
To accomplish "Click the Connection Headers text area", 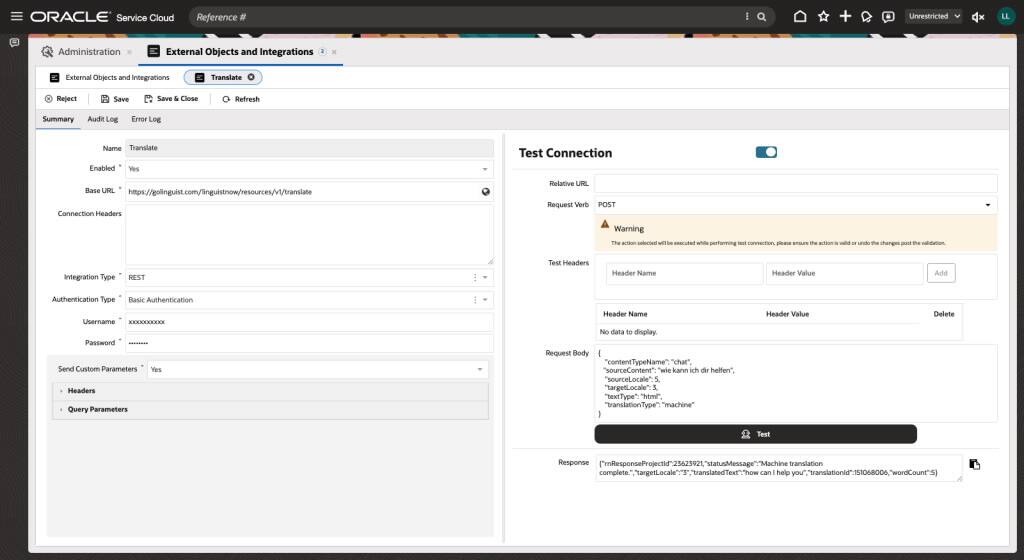I will click(x=309, y=235).
